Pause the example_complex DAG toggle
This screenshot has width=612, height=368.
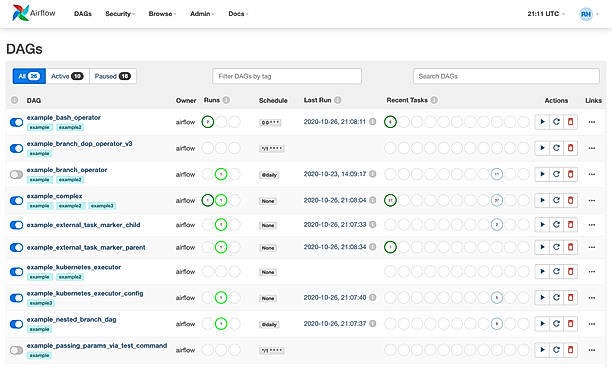pyautogui.click(x=16, y=201)
